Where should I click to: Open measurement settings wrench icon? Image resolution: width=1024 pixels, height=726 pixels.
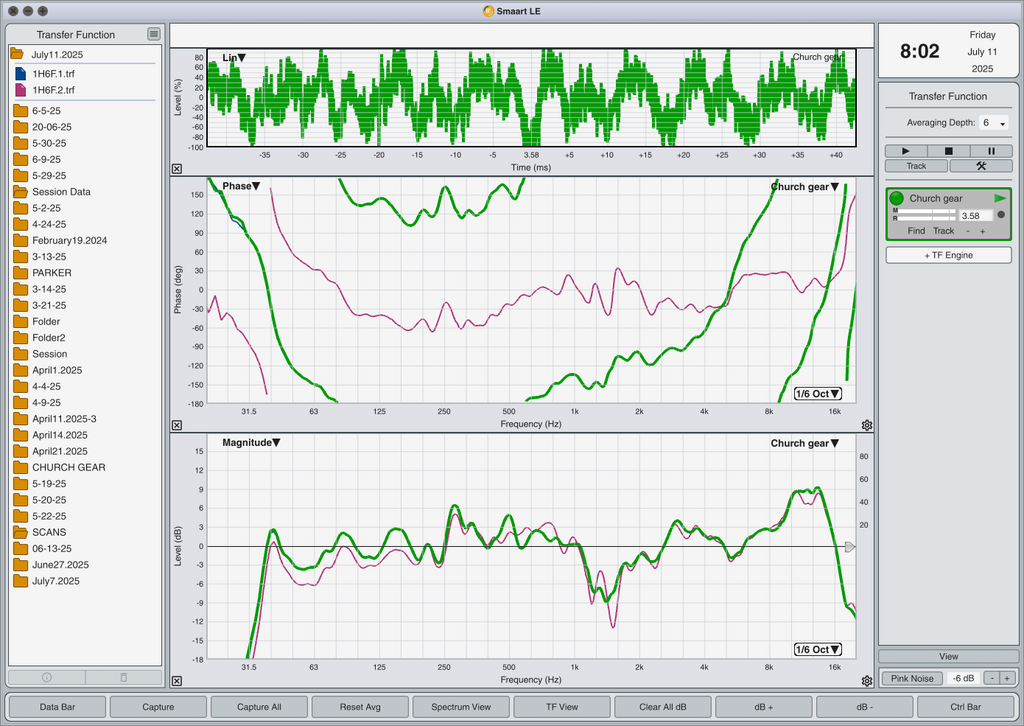pyautogui.click(x=981, y=166)
